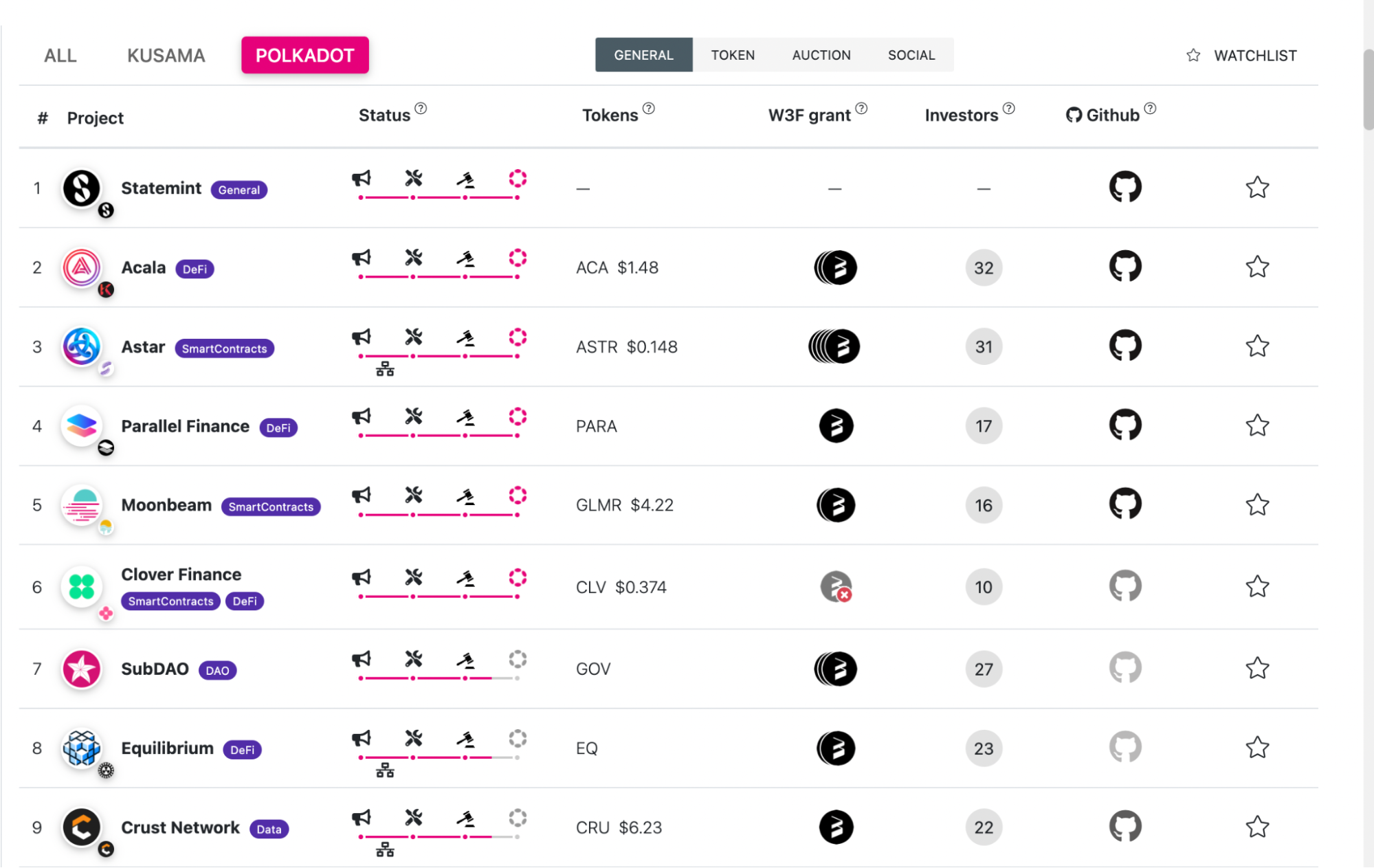Viewport: 1374px width, 868px height.
Task: Star Equilibrium for watchlist
Action: 1257,747
